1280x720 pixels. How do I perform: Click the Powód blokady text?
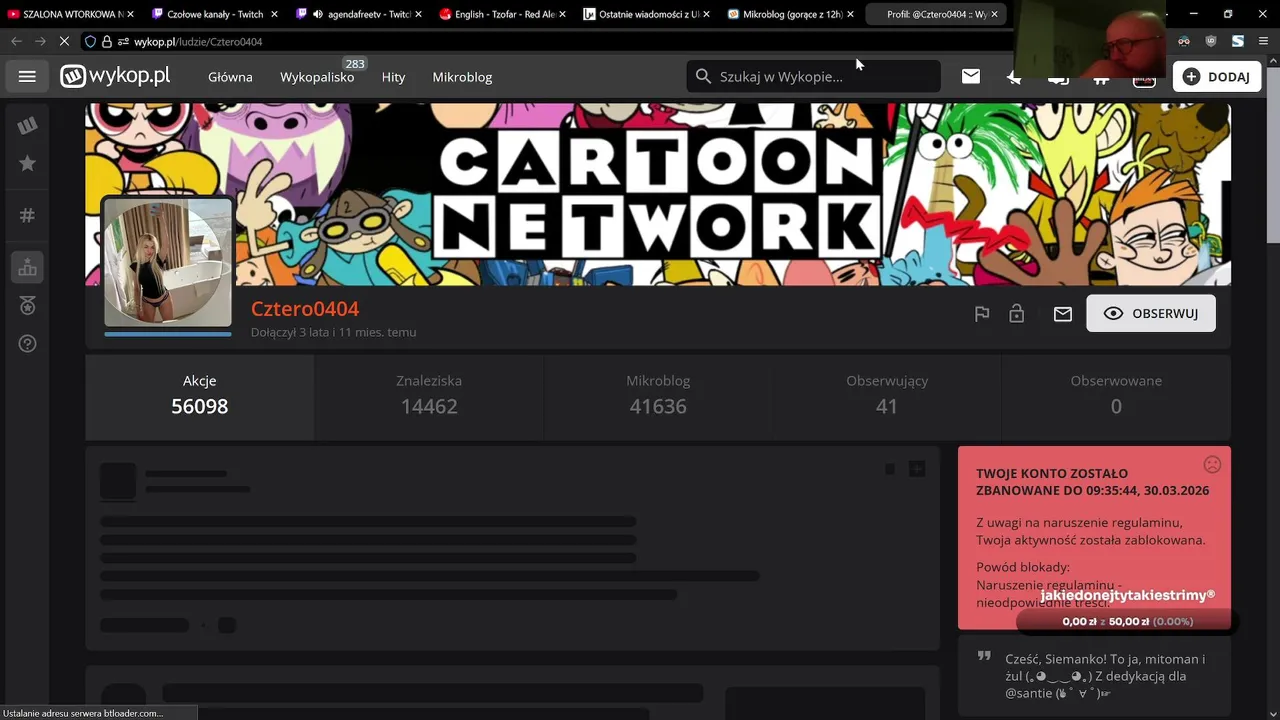click(x=1022, y=567)
